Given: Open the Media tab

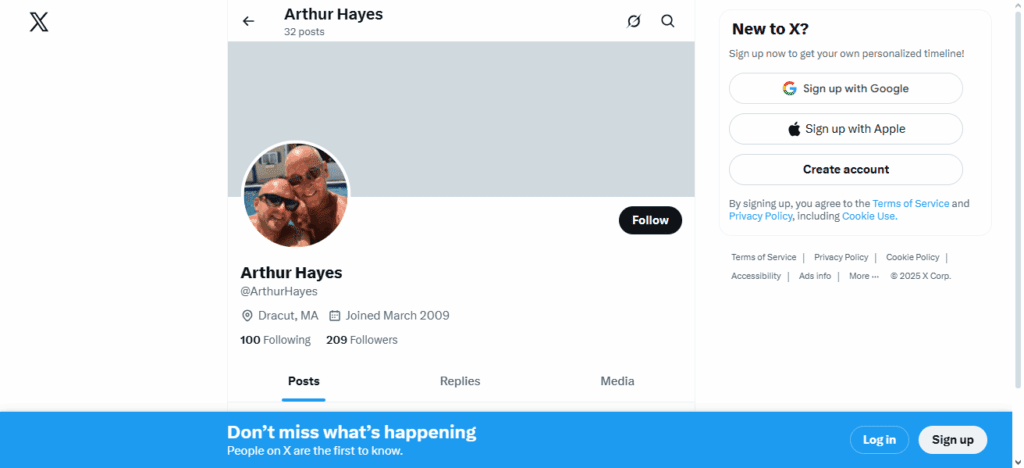Looking at the screenshot, I should point(617,381).
